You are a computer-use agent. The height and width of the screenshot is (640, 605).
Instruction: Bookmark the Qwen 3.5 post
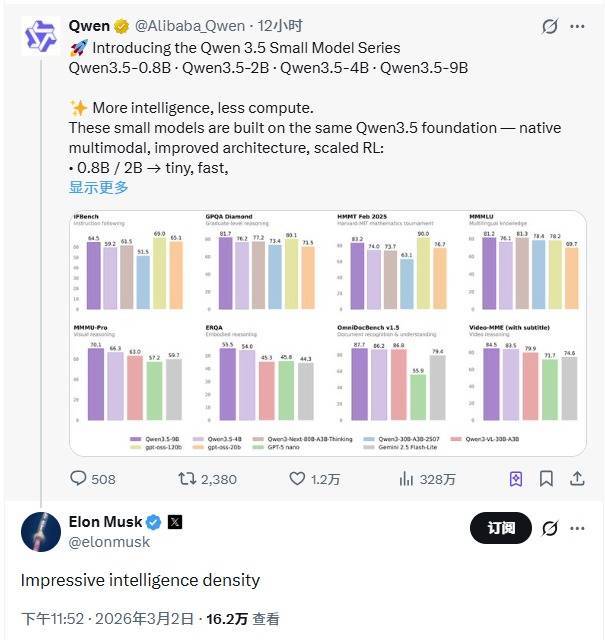pyautogui.click(x=546, y=479)
